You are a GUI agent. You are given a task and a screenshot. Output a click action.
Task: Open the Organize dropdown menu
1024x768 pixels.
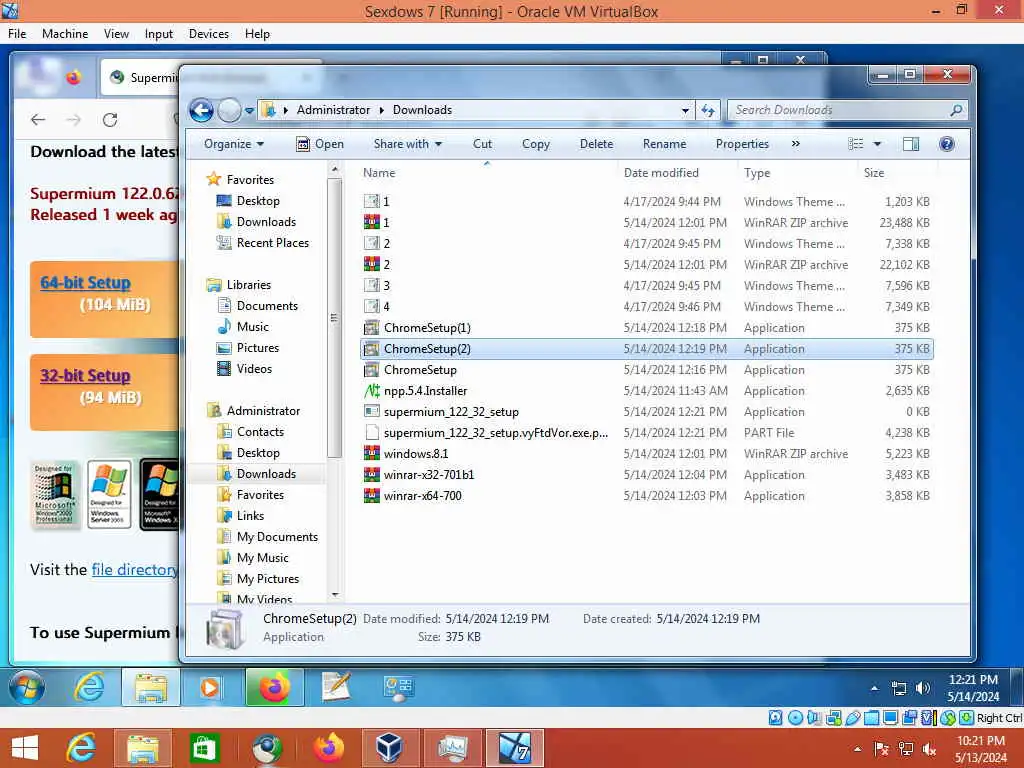tap(234, 144)
